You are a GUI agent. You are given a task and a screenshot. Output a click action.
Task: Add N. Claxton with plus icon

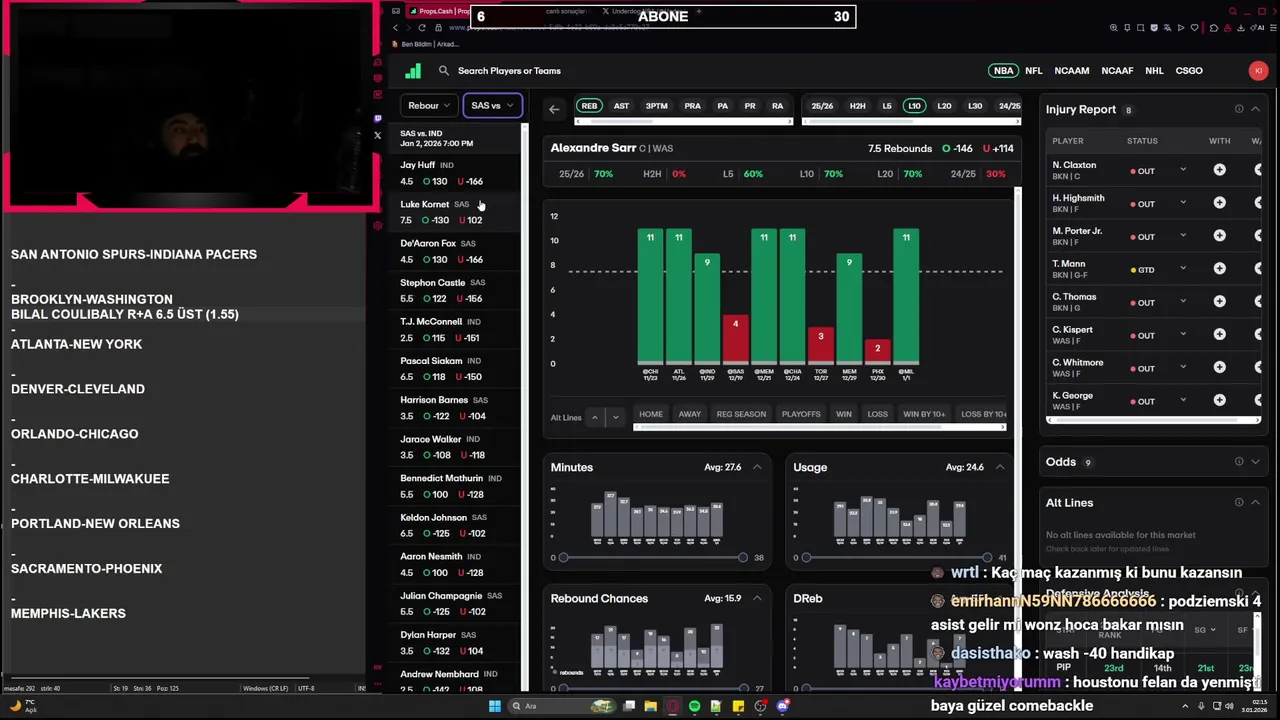(x=1219, y=170)
